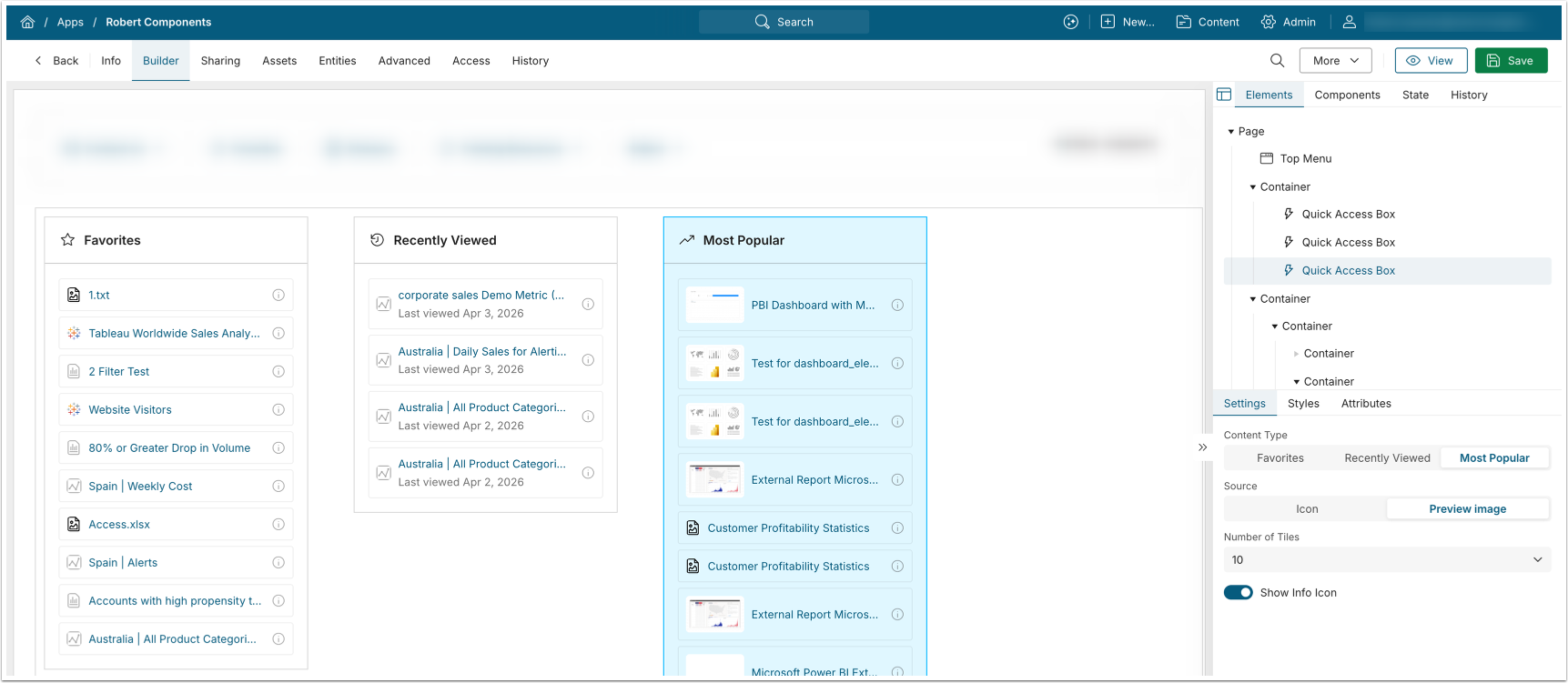1568x683 pixels.
Task: Switch to the Components tab
Action: [x=1347, y=95]
